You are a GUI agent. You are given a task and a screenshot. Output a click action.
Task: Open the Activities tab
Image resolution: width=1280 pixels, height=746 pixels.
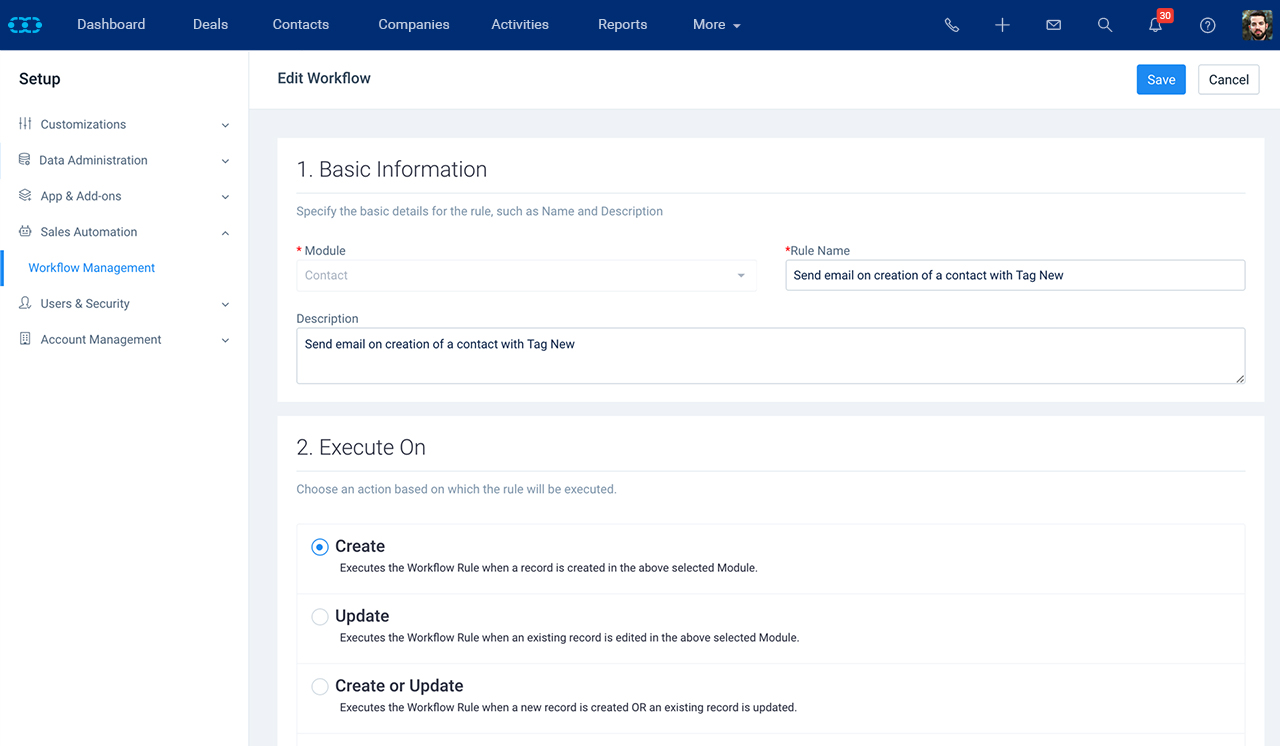point(520,25)
